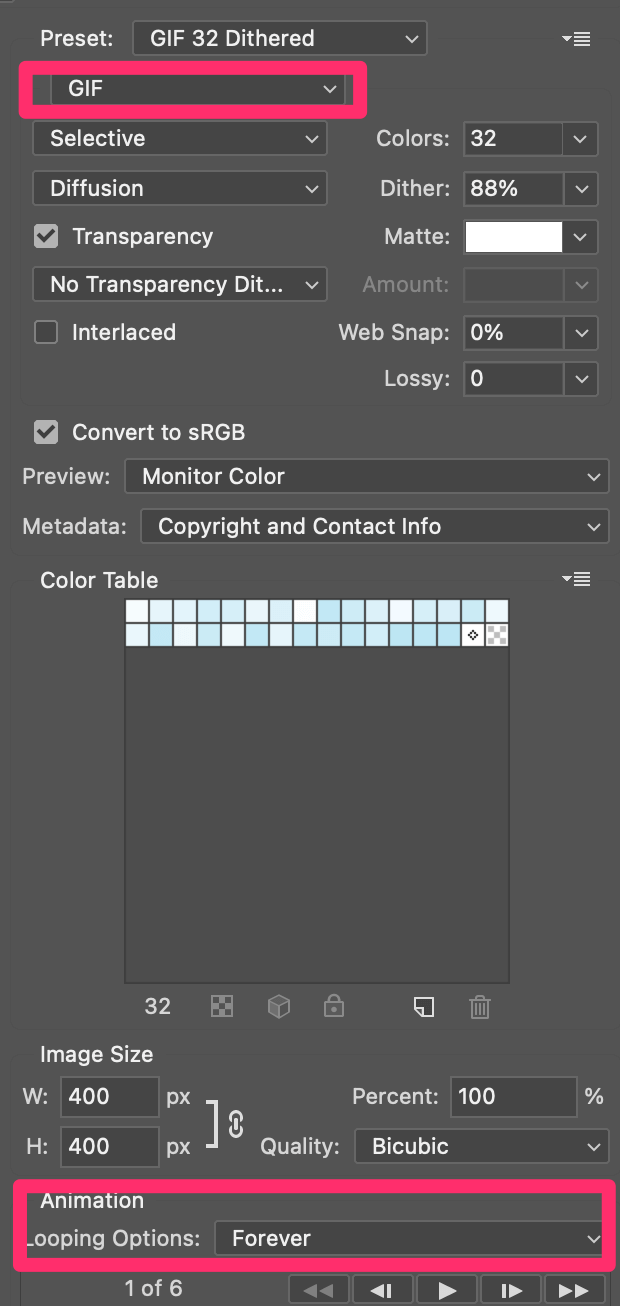Screen dimensions: 620x1306
Task: Select the width input field
Action: click(110, 1097)
